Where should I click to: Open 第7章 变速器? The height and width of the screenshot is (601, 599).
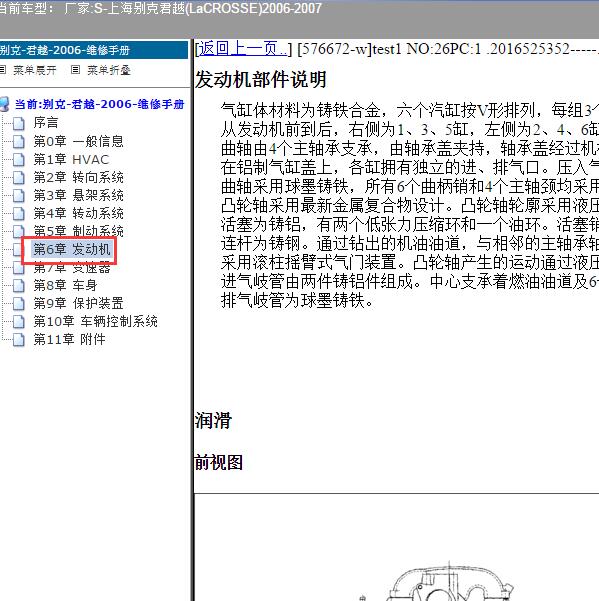pyautogui.click(x=72, y=268)
